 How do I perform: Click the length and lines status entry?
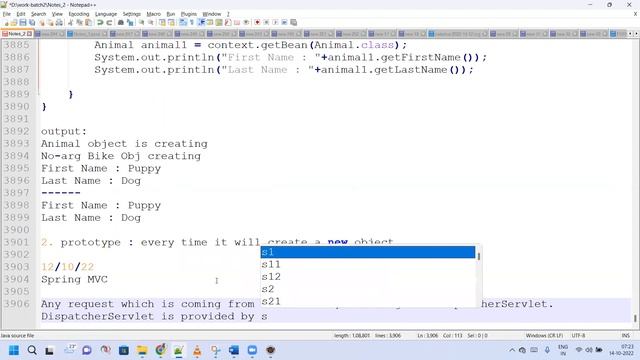[367, 336]
